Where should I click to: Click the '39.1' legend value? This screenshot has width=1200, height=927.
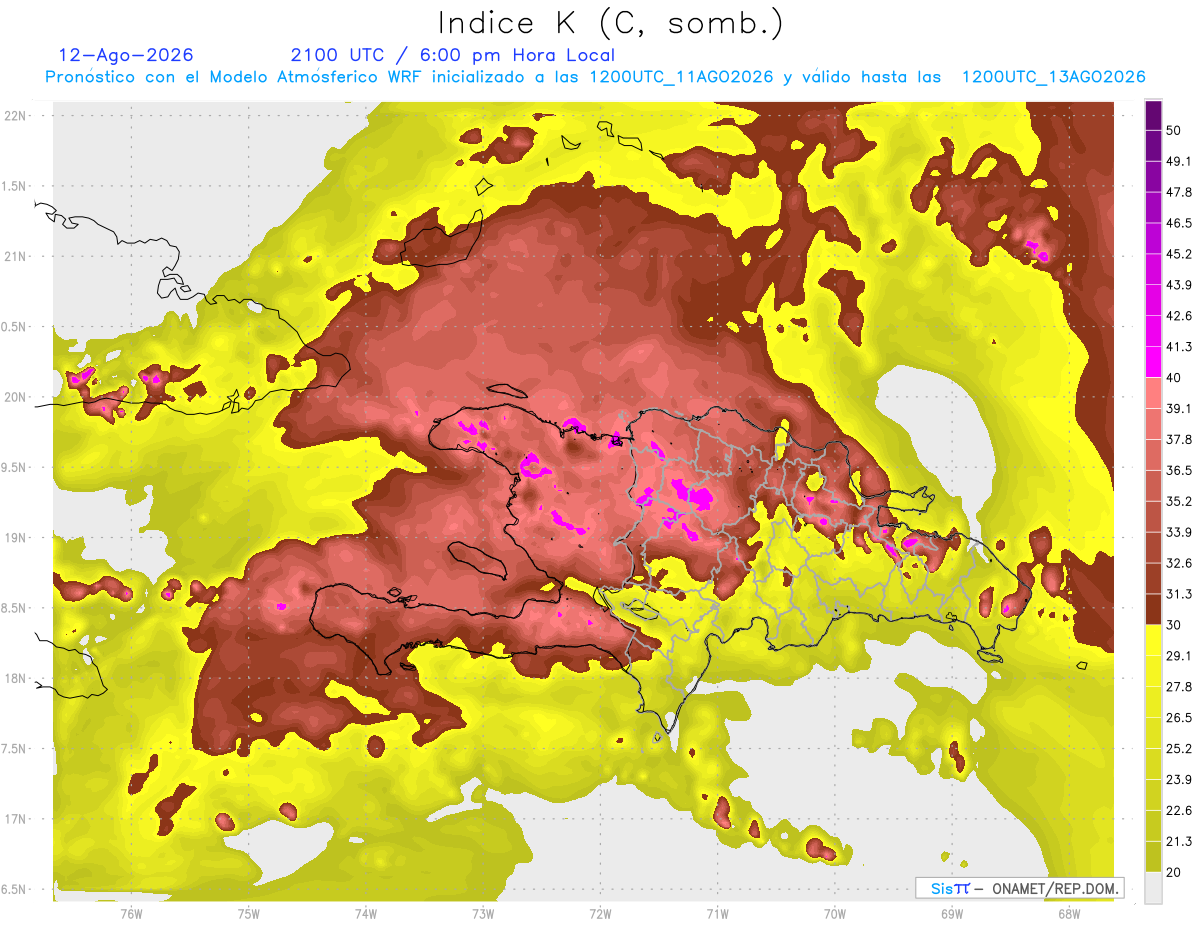click(x=1179, y=408)
